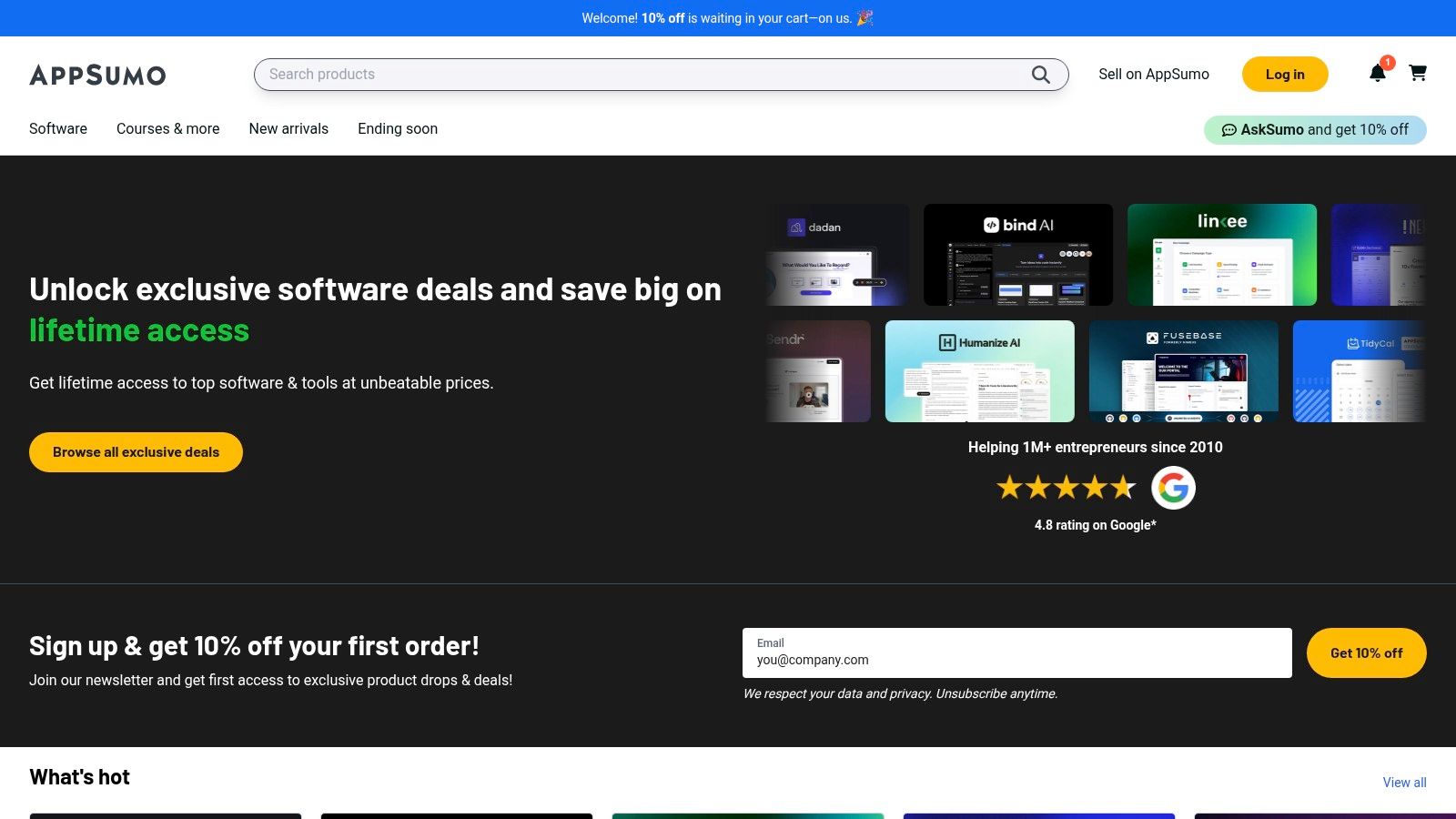Image resolution: width=1456 pixels, height=819 pixels.
Task: Click Get 10% off button
Action: [1366, 652]
